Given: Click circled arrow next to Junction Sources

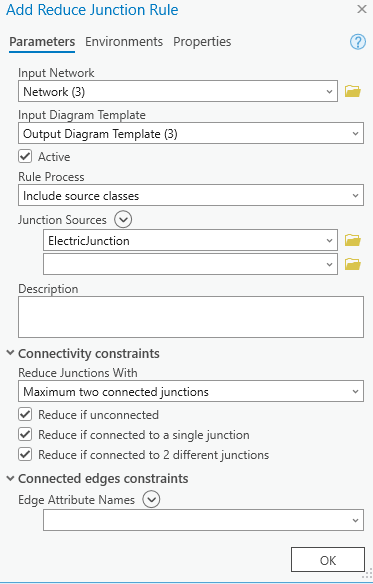Looking at the screenshot, I should pos(123,220).
